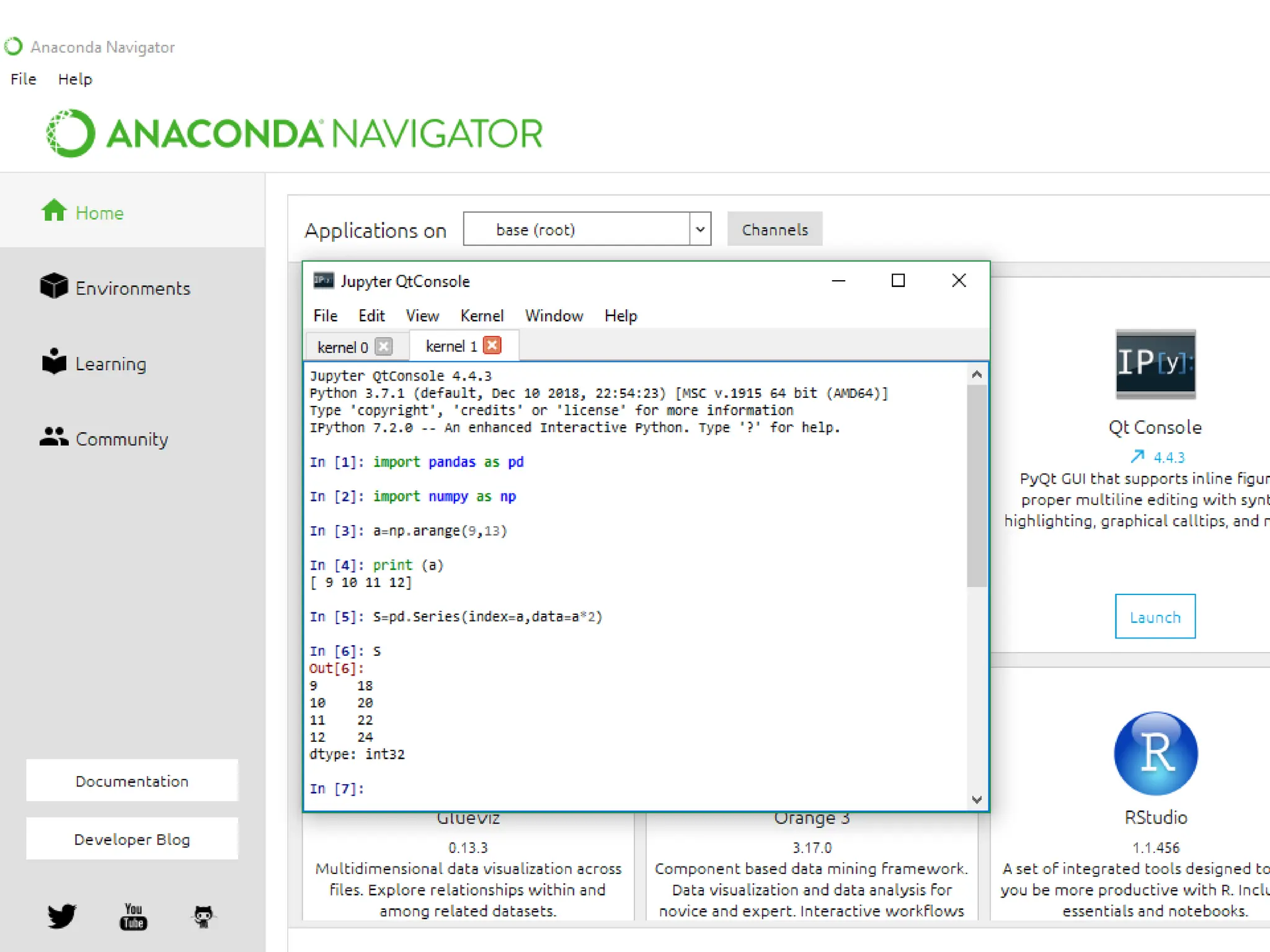The width and height of the screenshot is (1270, 952).
Task: Open the Anaconda Navigator File menu
Action: click(24, 79)
